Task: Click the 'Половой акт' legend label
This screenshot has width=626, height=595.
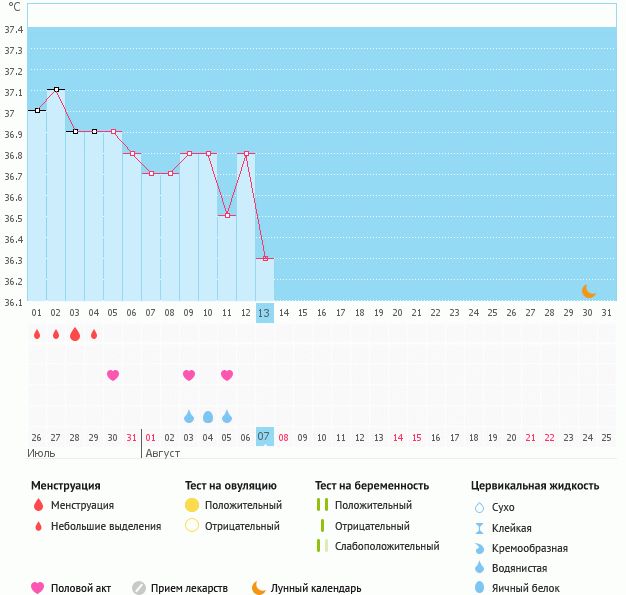Action: (x=86, y=588)
